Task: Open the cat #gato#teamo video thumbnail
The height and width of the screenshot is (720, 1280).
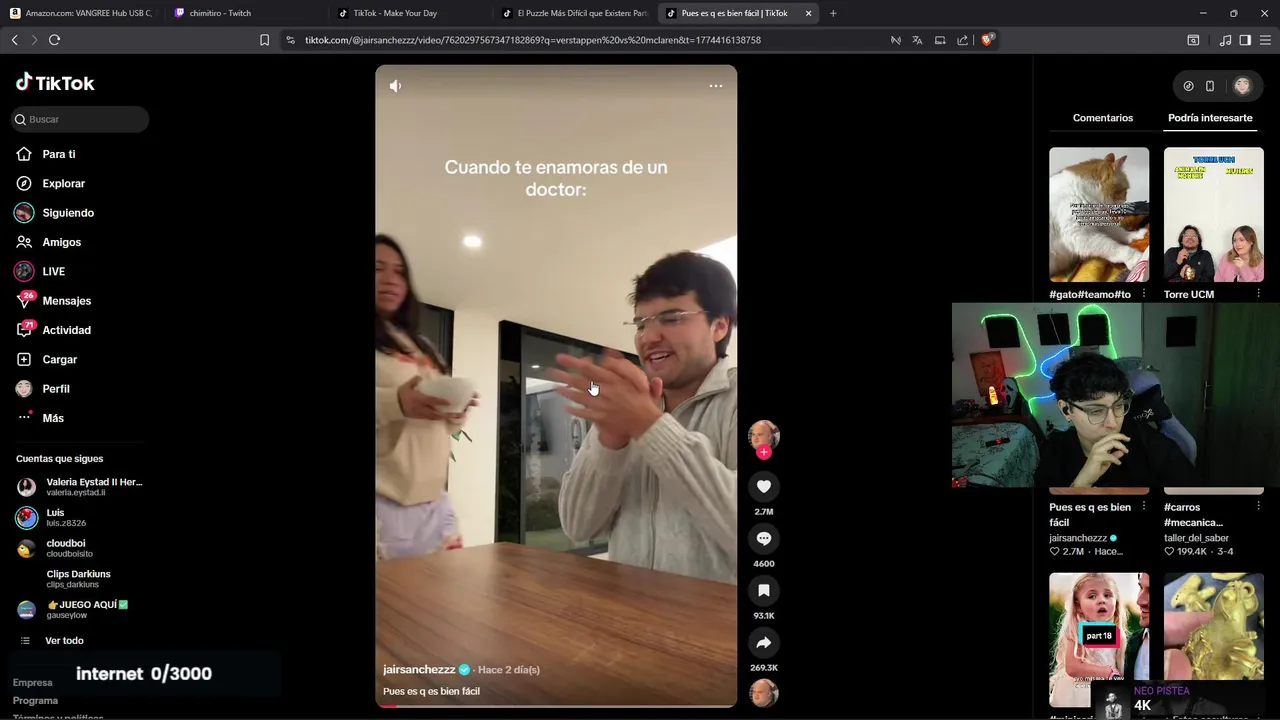Action: (x=1099, y=215)
